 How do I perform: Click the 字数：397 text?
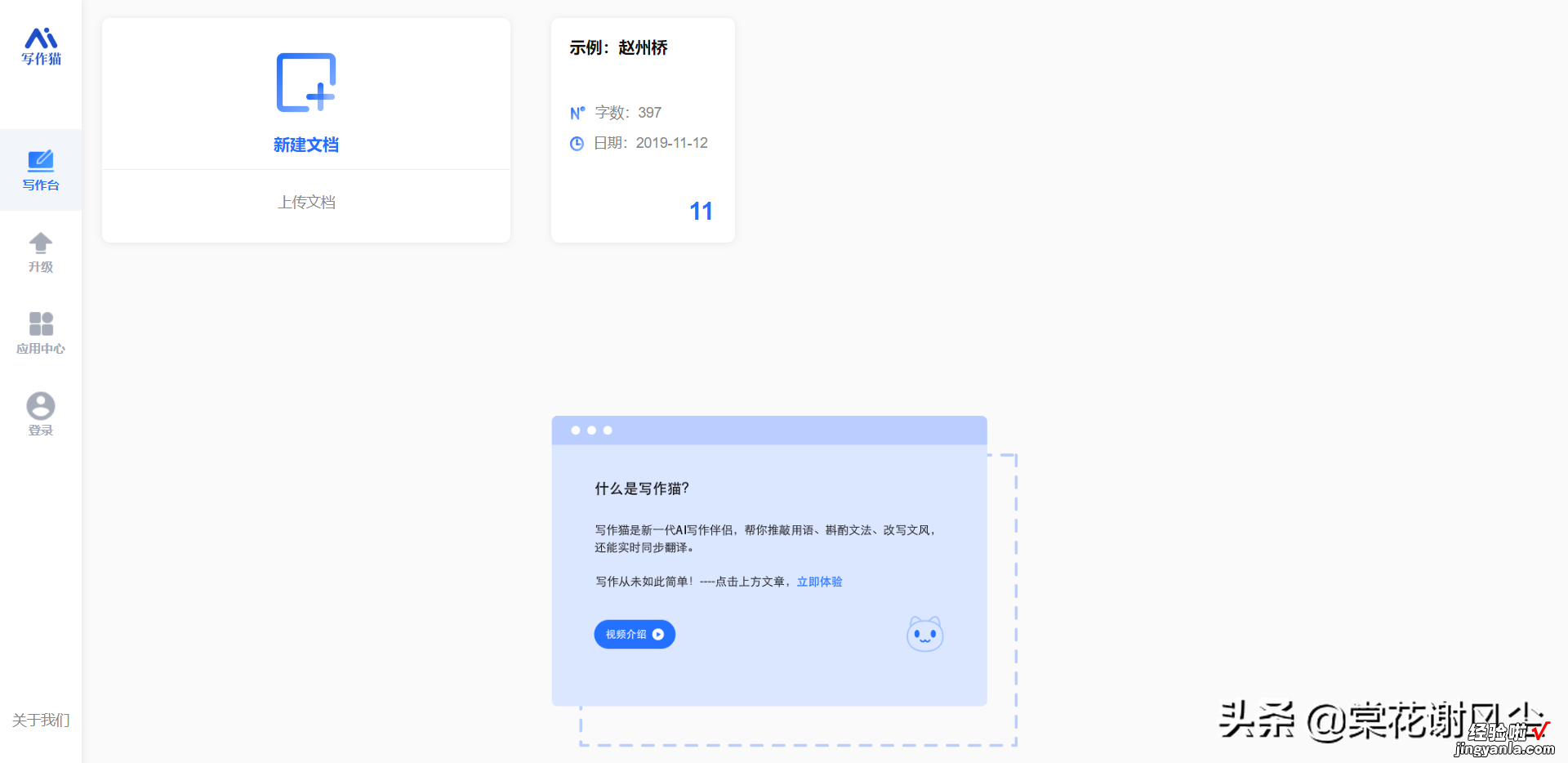coord(628,113)
